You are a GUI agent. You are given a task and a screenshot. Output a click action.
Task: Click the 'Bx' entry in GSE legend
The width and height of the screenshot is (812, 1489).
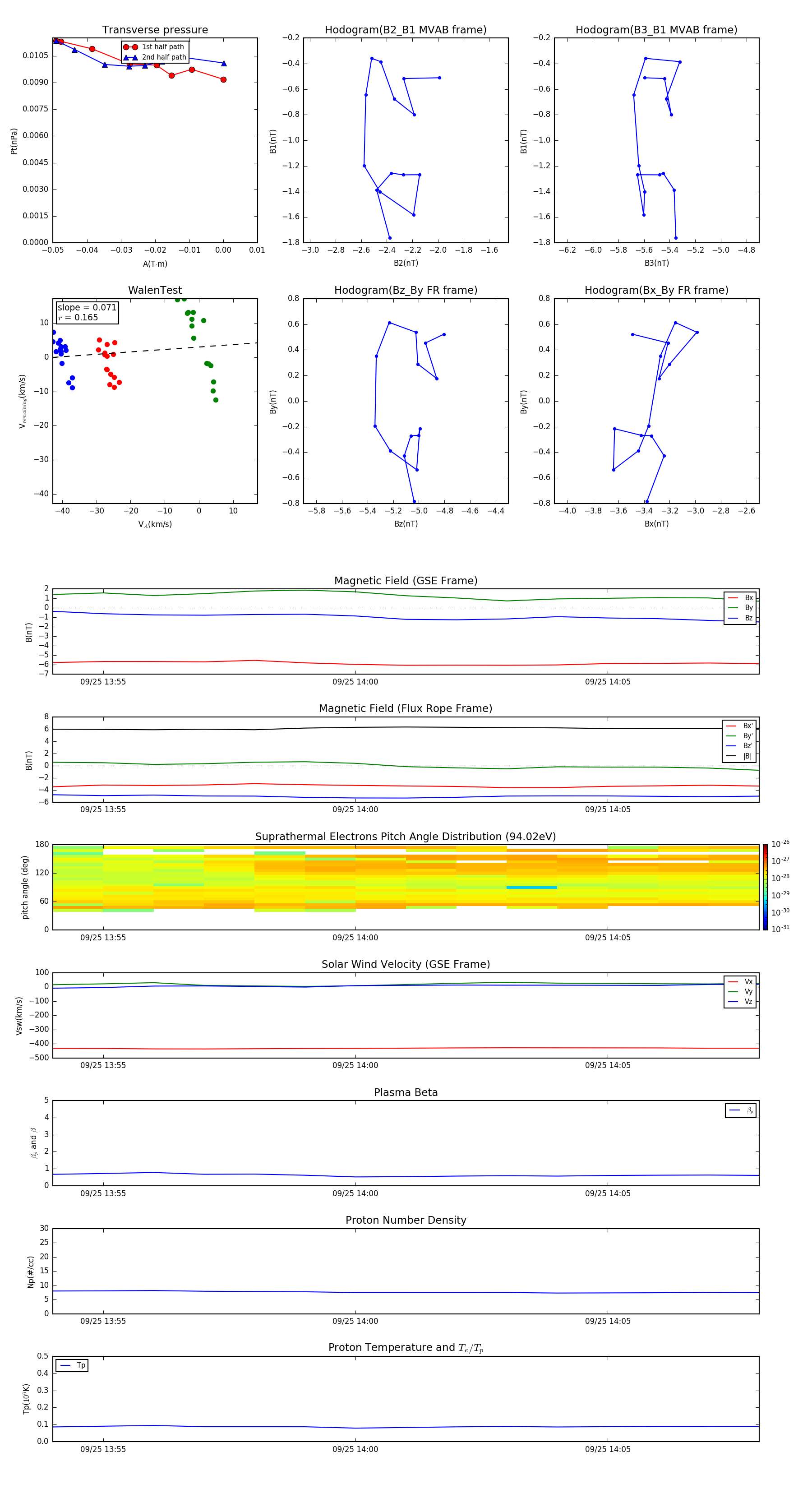point(740,598)
